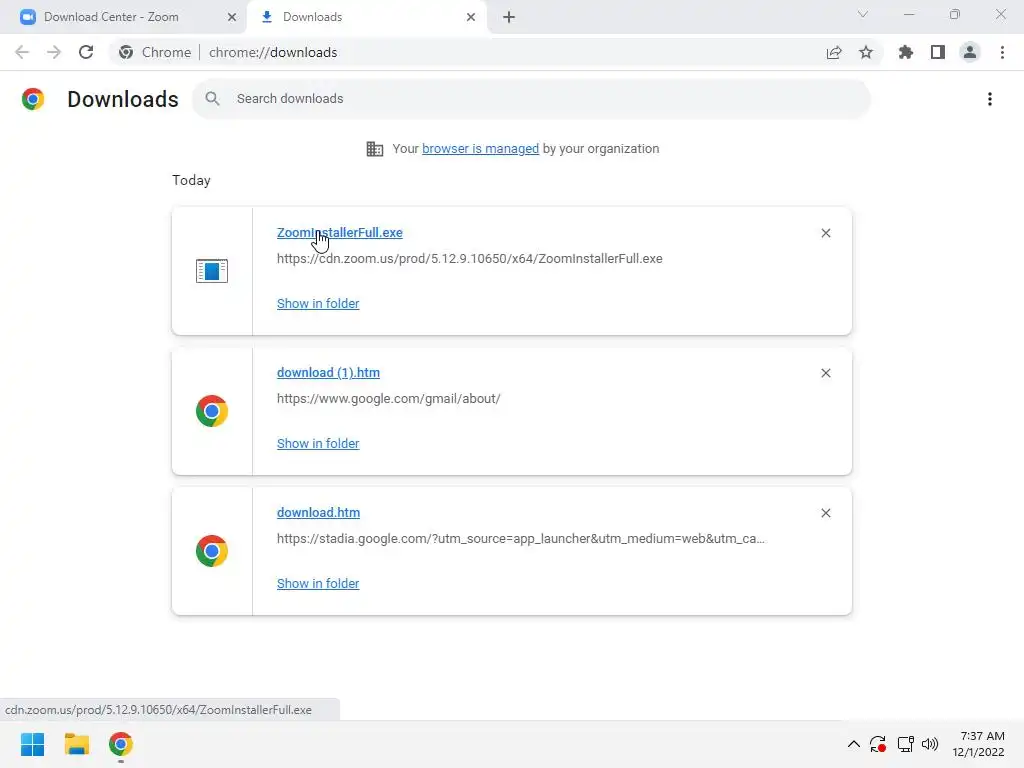The width and height of the screenshot is (1024, 768).
Task: Click the ZoomInstallerFull.exe source URL
Action: 470,259
